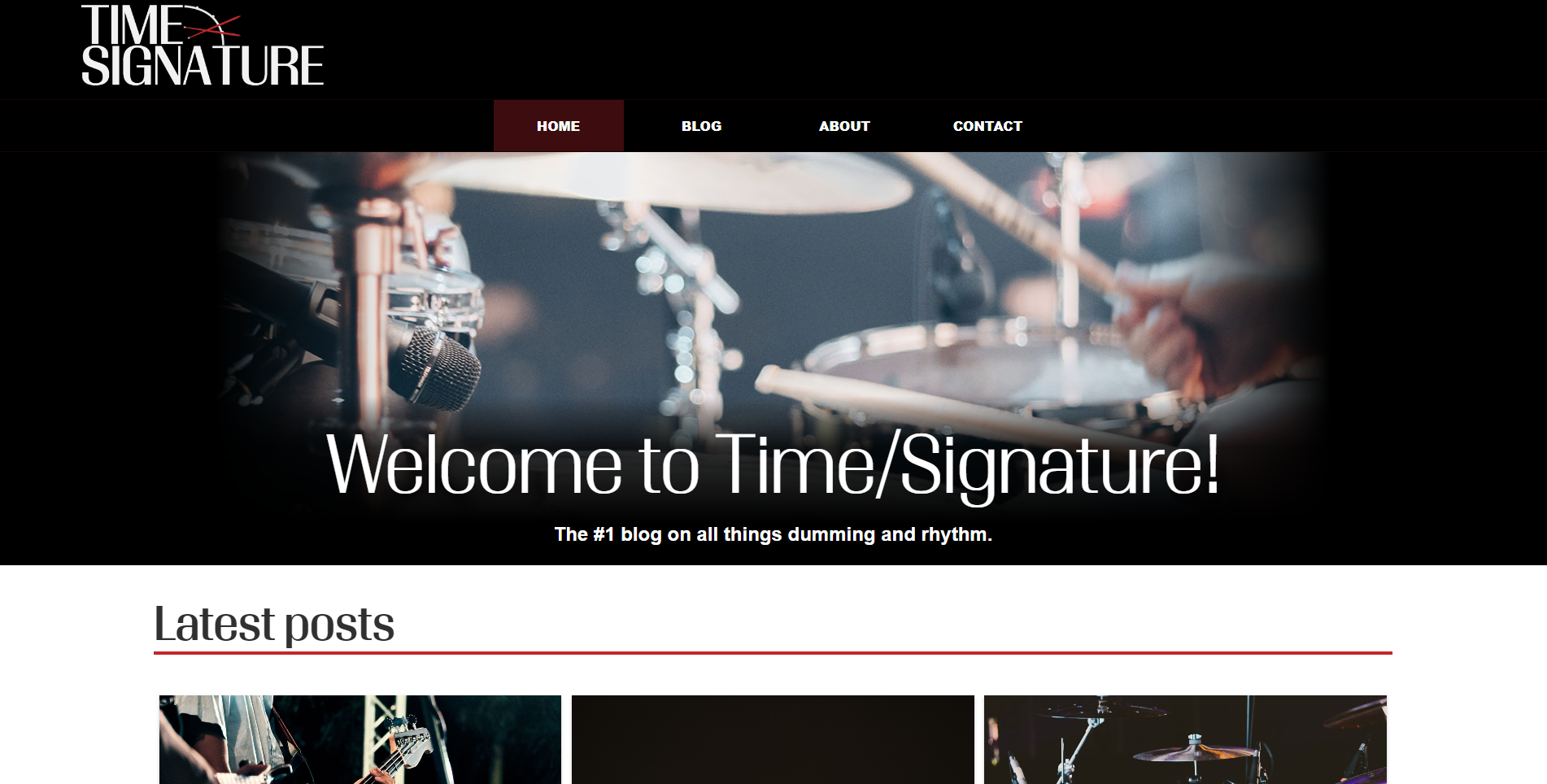The height and width of the screenshot is (784, 1547).
Task: Open the ABOUT menu item
Action: [844, 126]
